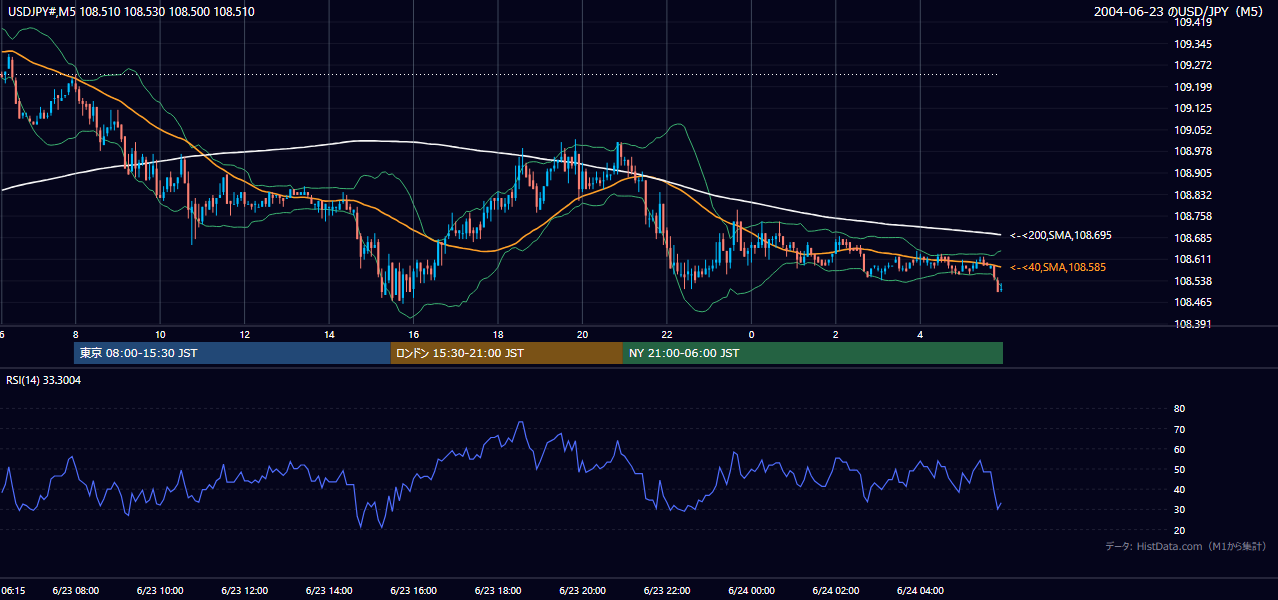Viewport: 1278px width, 600px height.
Task: Click RSI scale value 50
Action: (x=1179, y=469)
